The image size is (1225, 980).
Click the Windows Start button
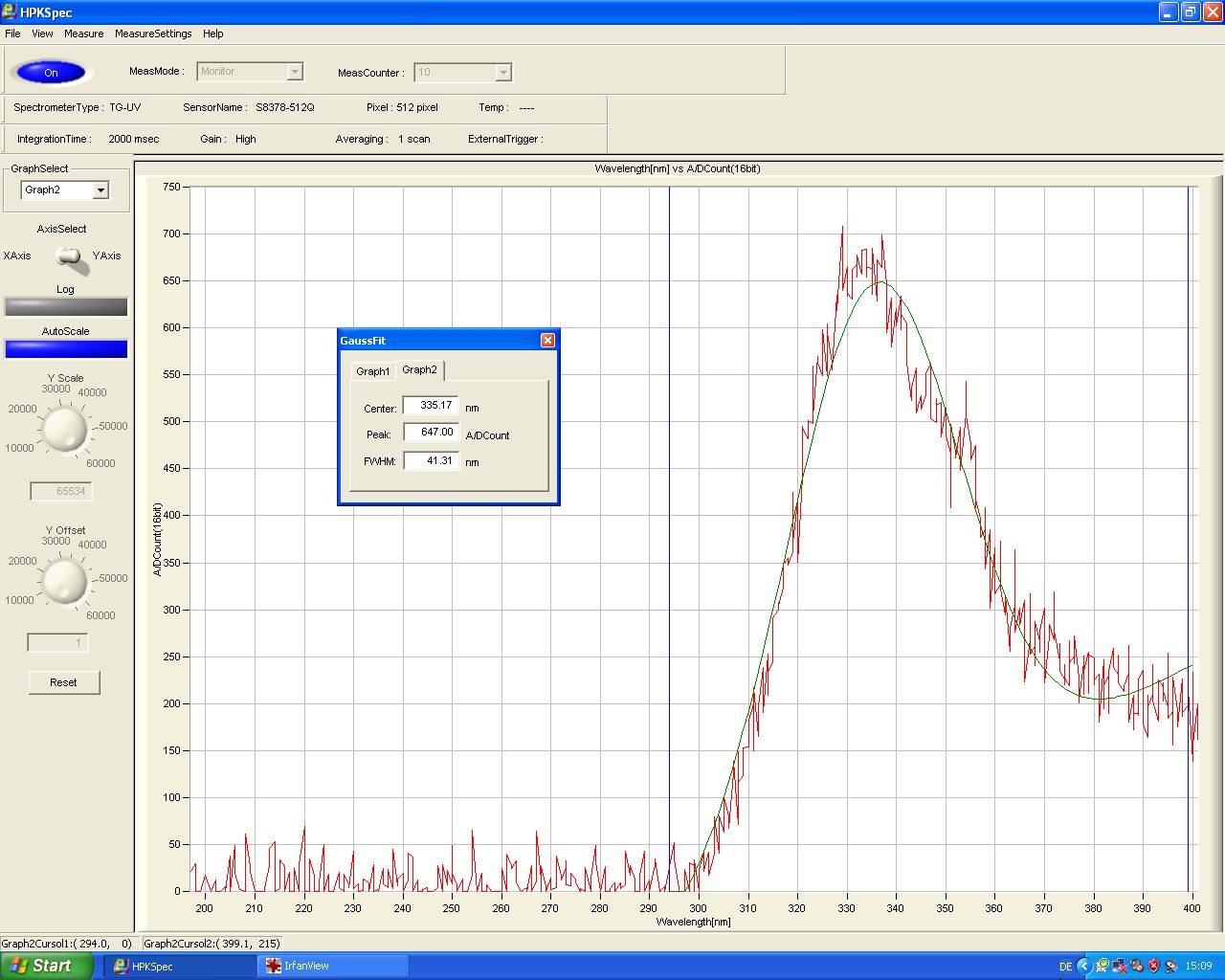point(46,966)
